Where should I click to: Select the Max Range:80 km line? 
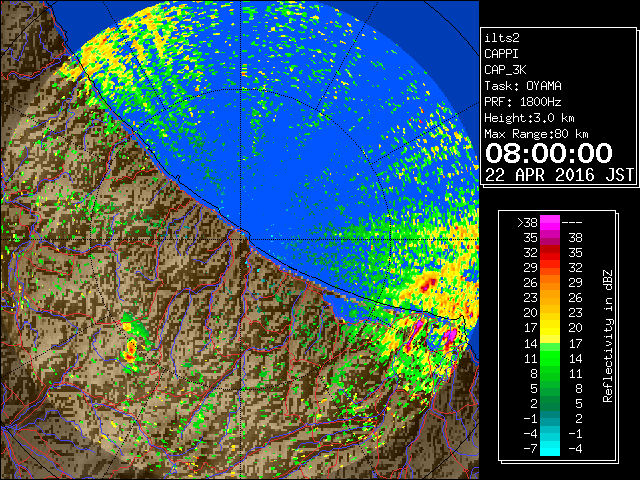pos(536,134)
